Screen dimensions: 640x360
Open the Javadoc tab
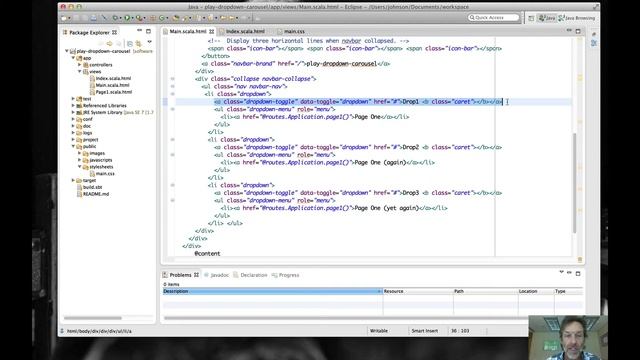pos(216,275)
